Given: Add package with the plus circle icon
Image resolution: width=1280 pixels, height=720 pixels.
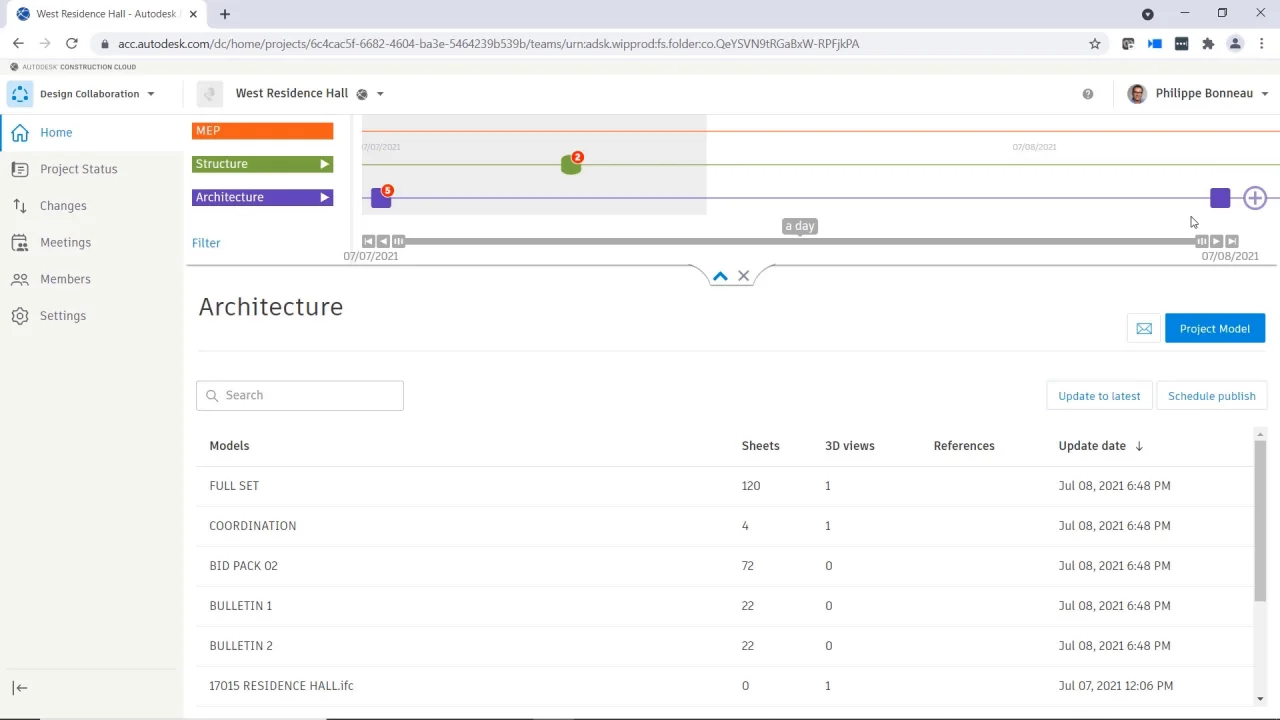Looking at the screenshot, I should pyautogui.click(x=1255, y=199).
